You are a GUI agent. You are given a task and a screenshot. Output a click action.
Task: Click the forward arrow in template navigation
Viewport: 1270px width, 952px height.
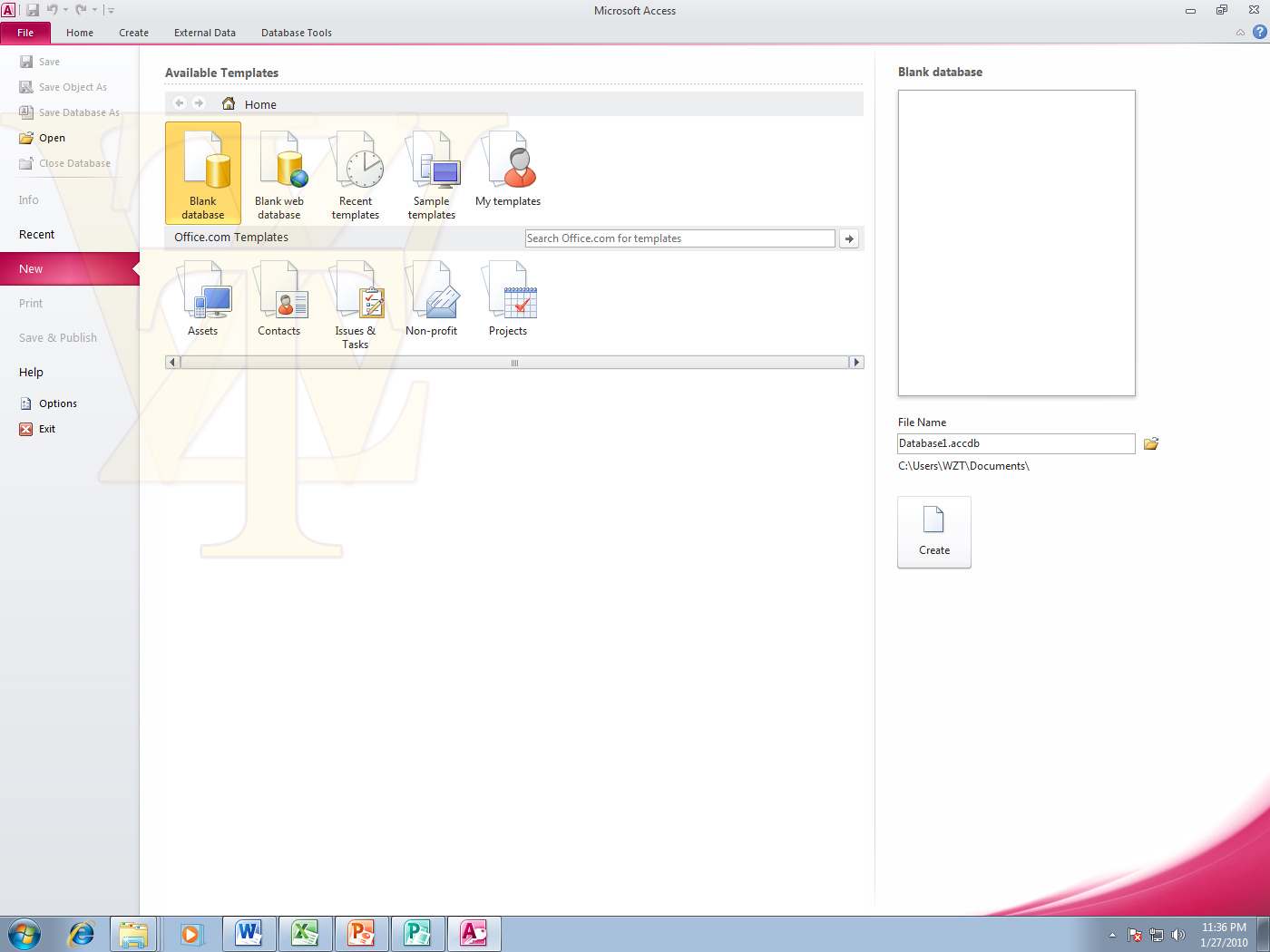point(199,103)
